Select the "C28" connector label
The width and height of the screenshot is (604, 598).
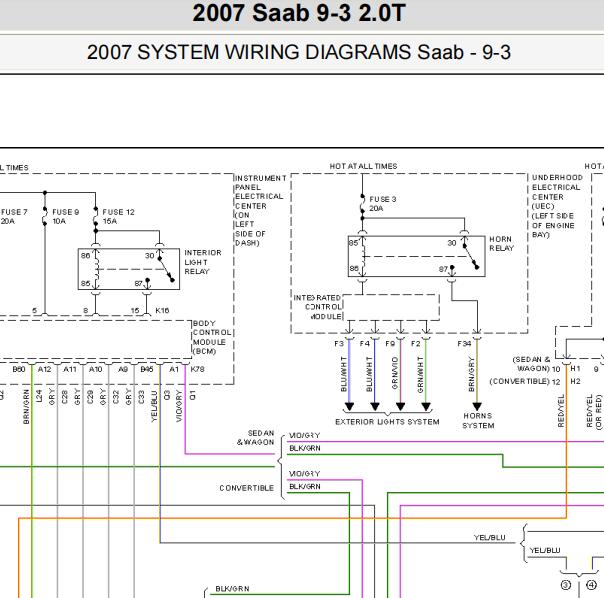coord(65,396)
